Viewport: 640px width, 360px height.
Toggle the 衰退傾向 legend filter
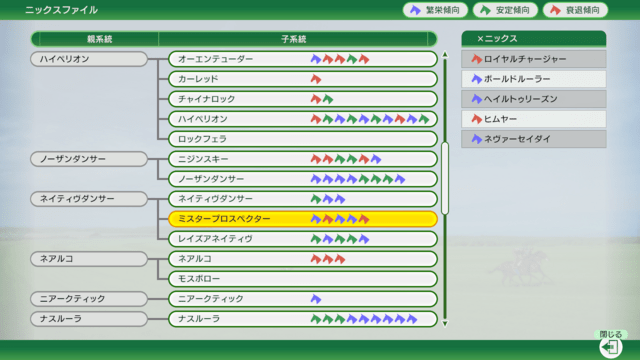[x=575, y=10]
